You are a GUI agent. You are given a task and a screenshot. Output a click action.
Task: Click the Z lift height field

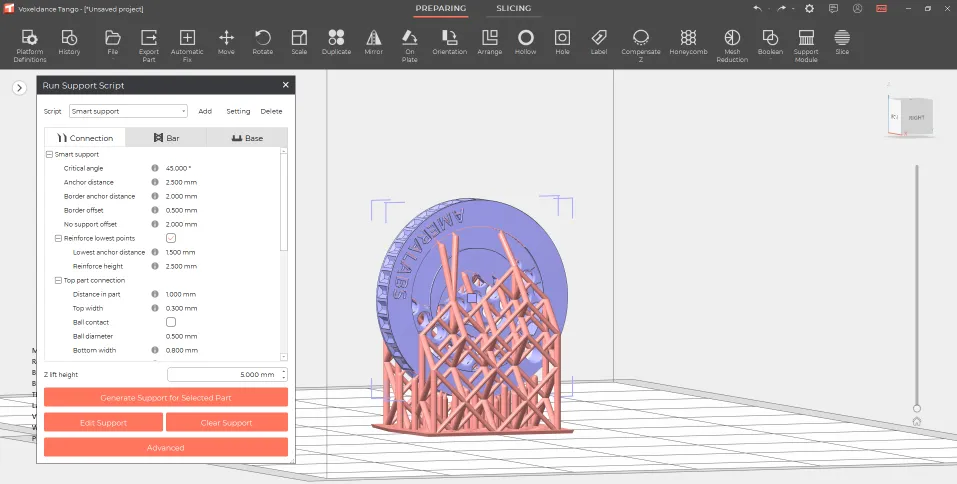[x=227, y=374]
